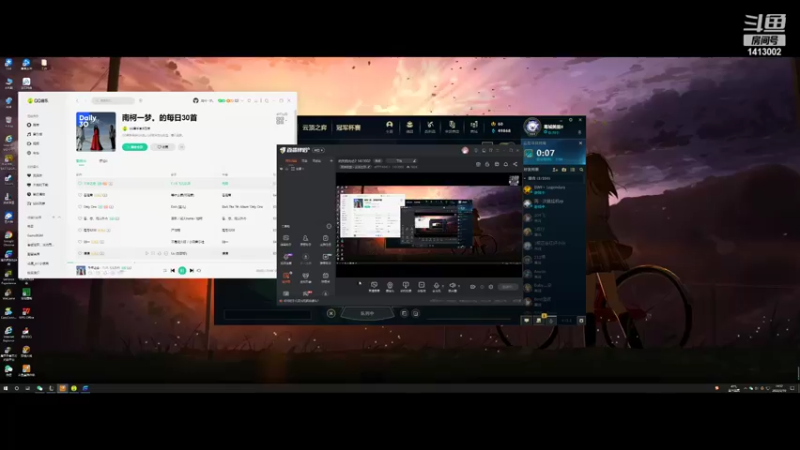Click the green Play All button
The image size is (800, 450).
[x=135, y=147]
